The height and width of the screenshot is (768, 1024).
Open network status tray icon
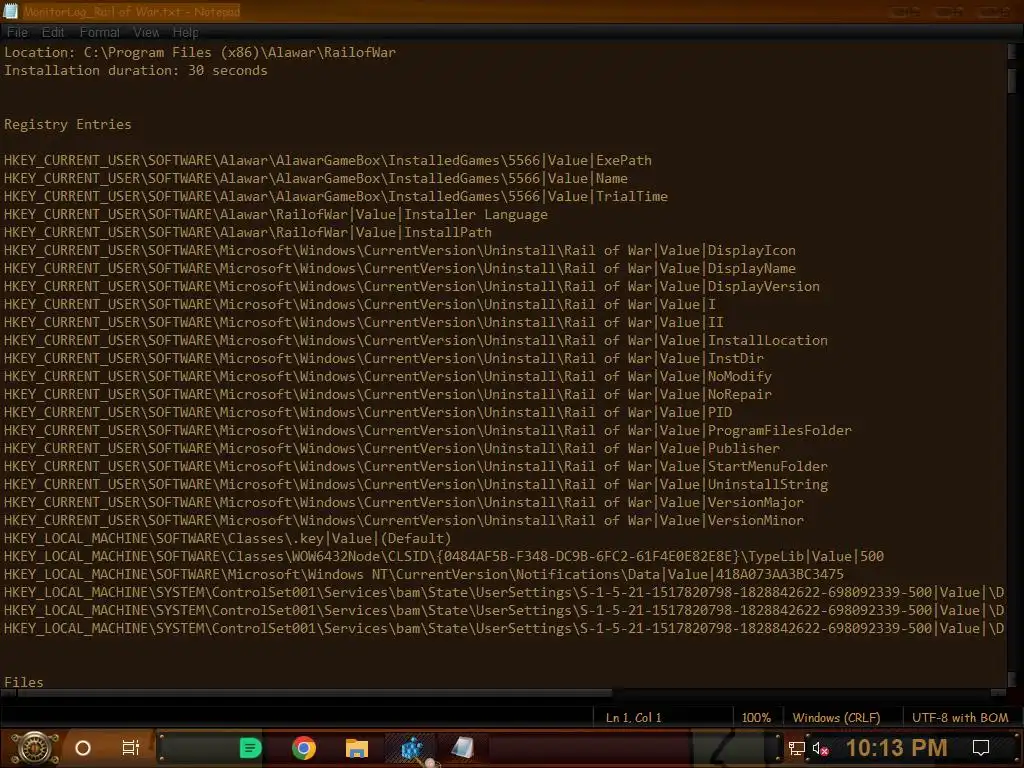pos(796,749)
